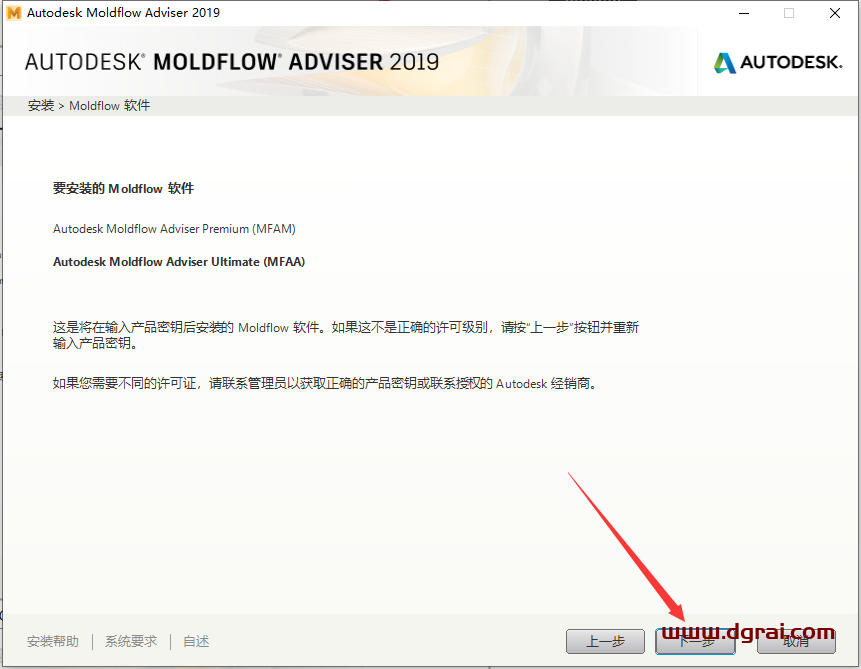Click paragraph starting 这是将在输入产品密钥后安装的
861x669 pixels.
346,335
